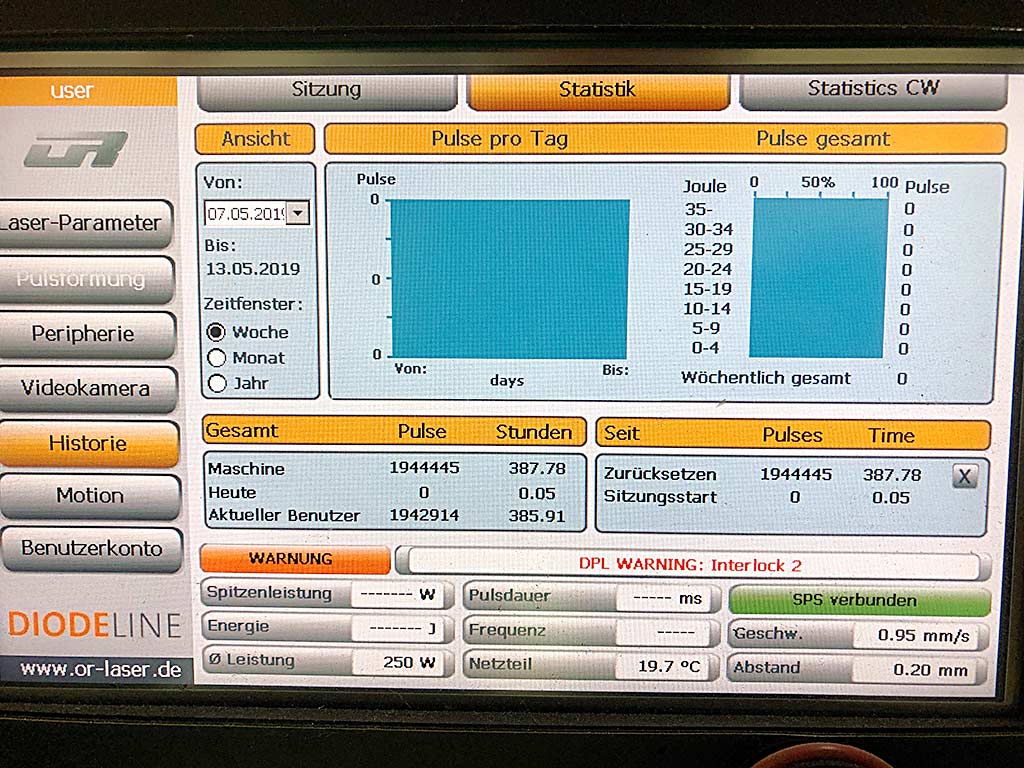Select the Woche time window option
The width and height of the screenshot is (1024, 768).
pos(216,332)
